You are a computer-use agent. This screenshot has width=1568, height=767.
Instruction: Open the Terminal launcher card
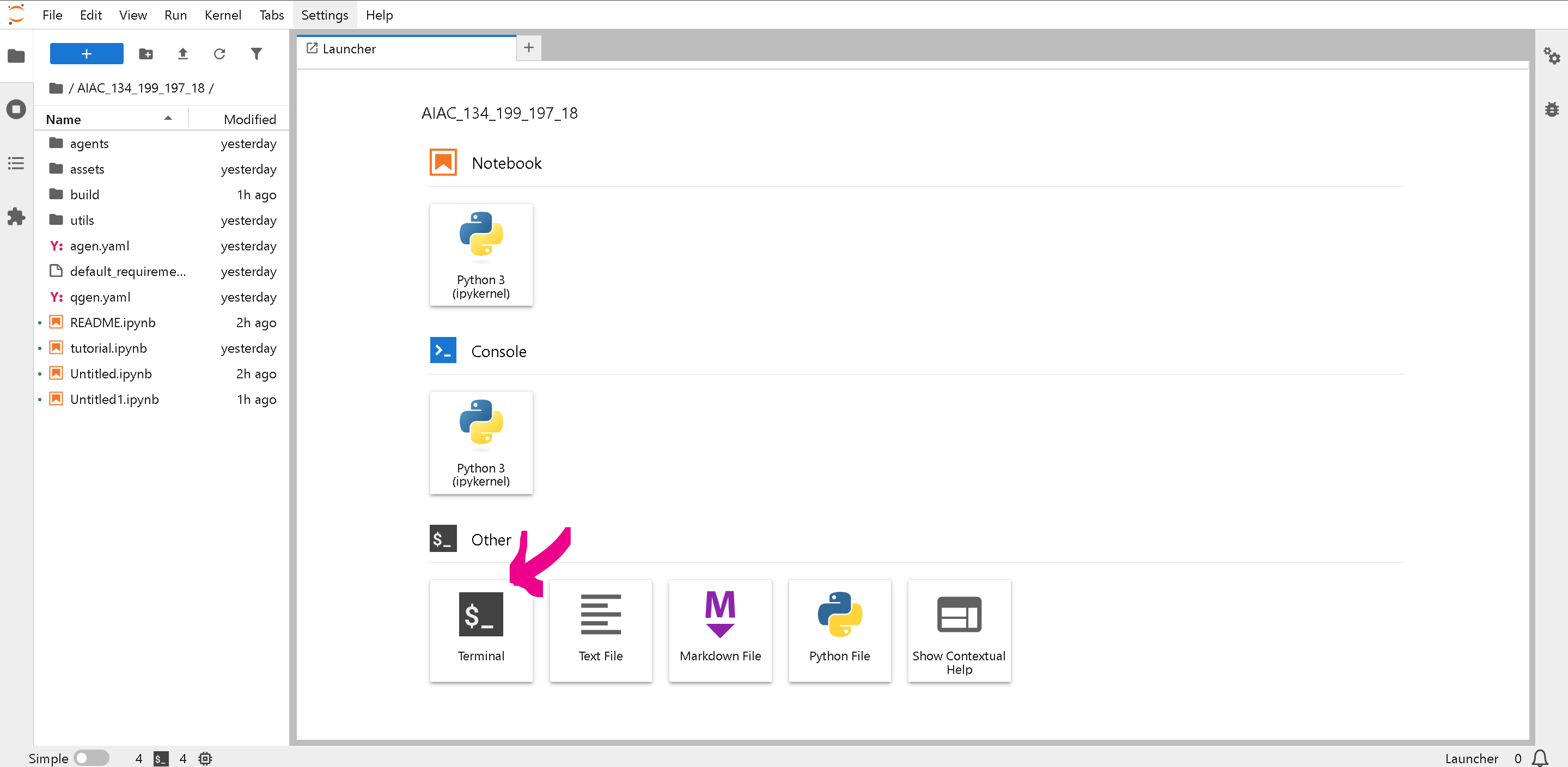[x=480, y=629]
